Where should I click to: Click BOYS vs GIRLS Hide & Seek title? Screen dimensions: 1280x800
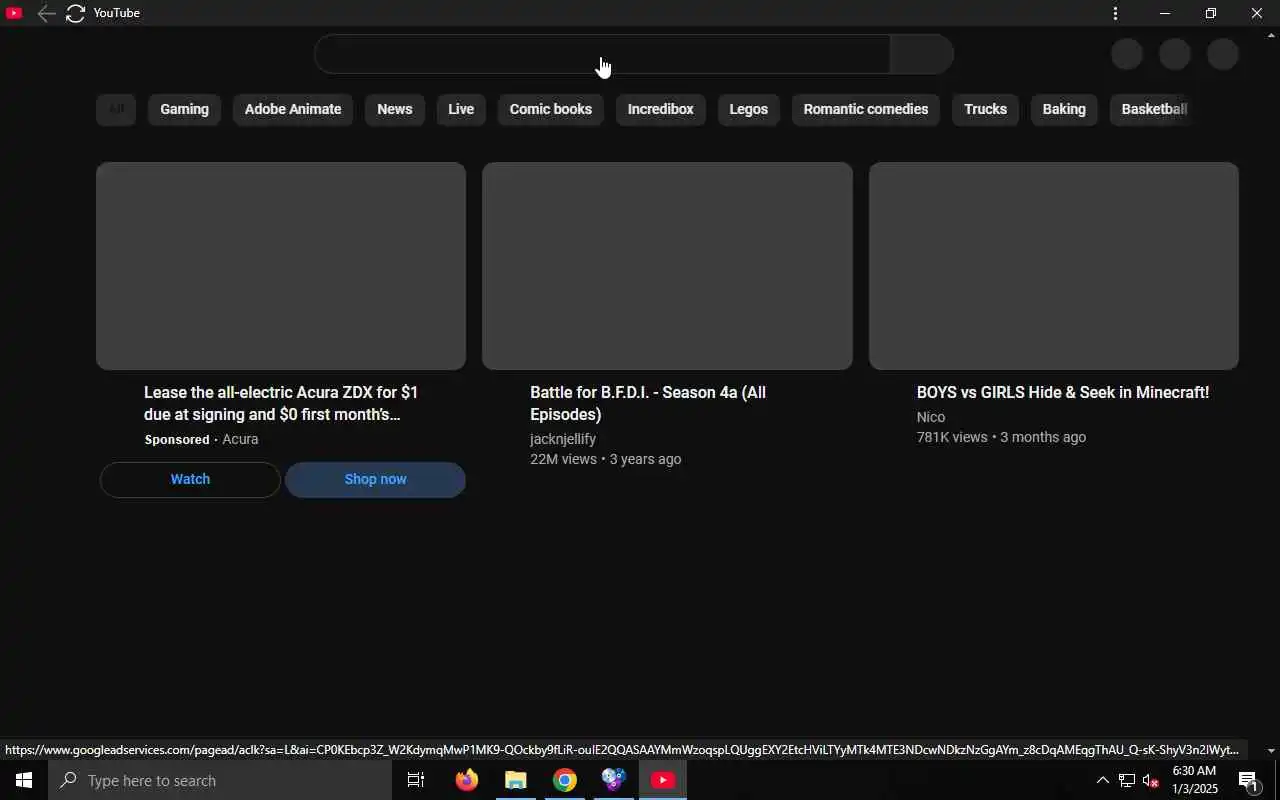click(x=1063, y=393)
